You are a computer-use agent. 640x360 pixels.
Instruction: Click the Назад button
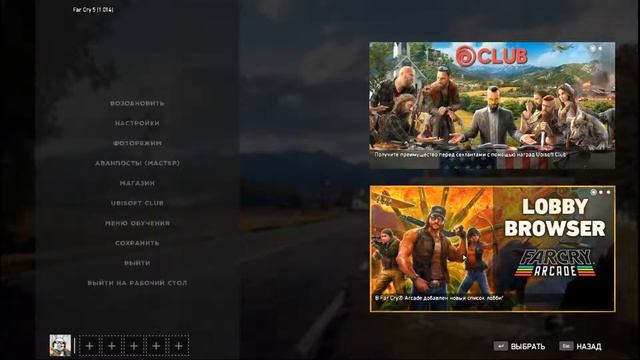click(x=580, y=347)
